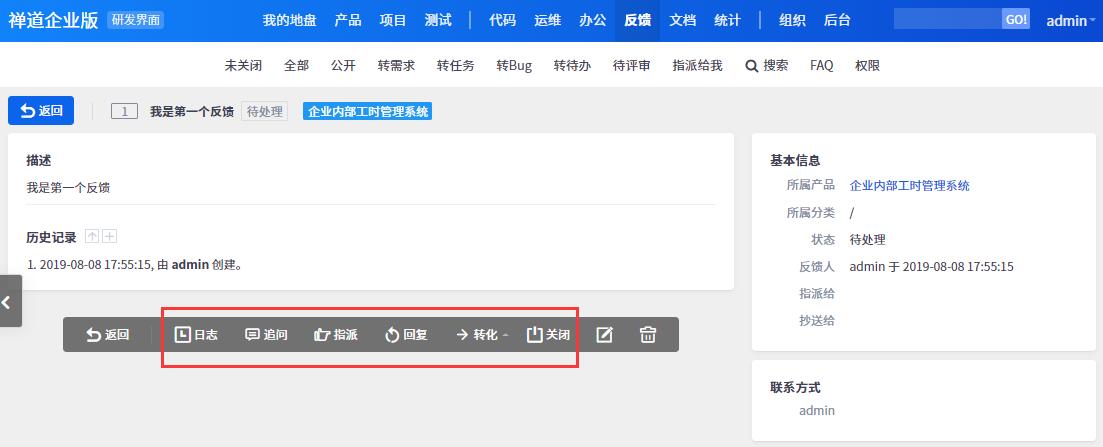
Task: Open the 权限 tab
Action: coord(867,65)
